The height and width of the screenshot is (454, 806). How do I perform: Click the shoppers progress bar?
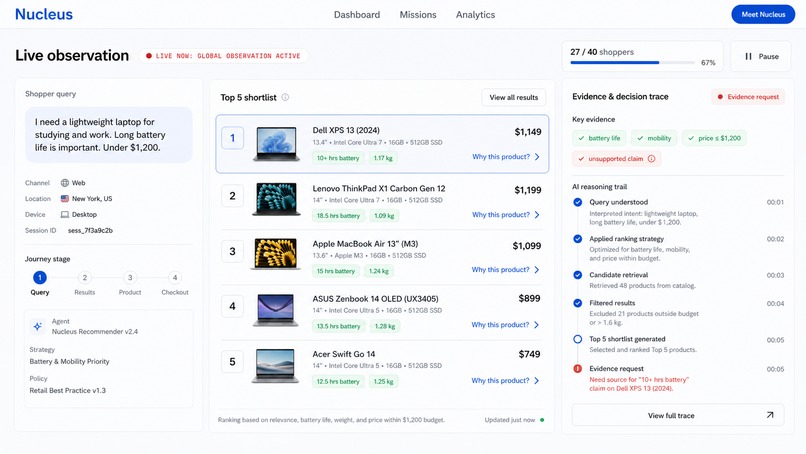632,63
